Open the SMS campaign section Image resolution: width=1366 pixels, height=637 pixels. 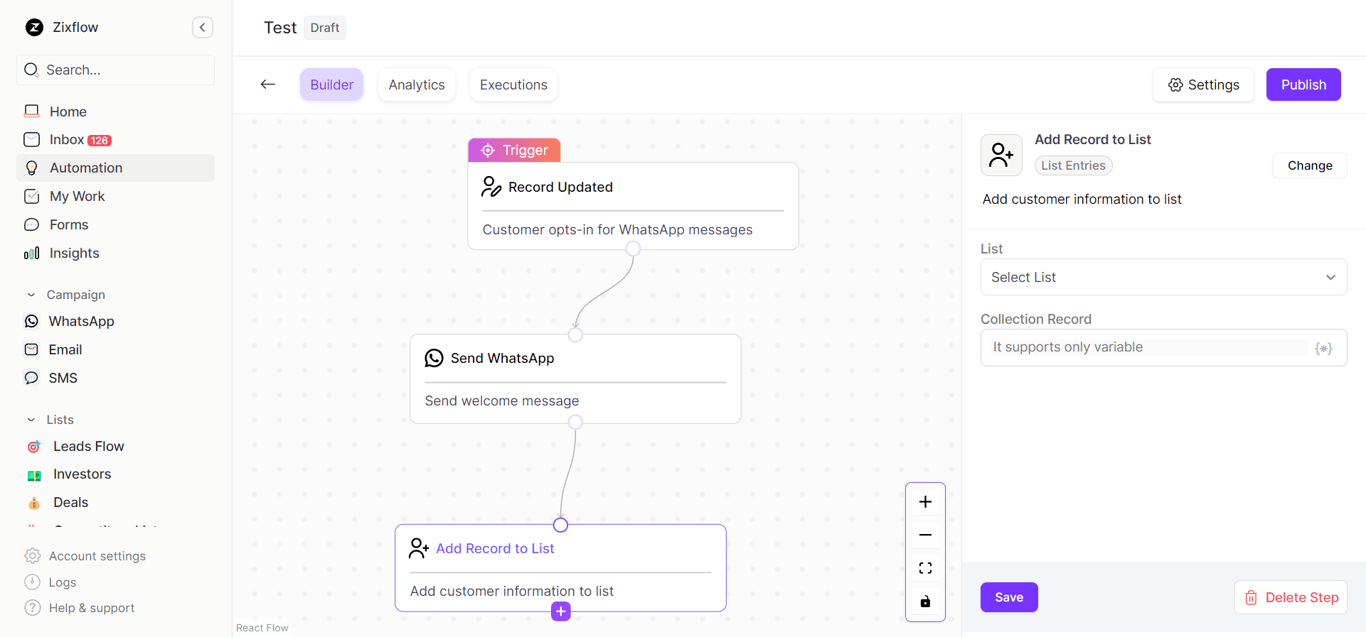click(62, 378)
